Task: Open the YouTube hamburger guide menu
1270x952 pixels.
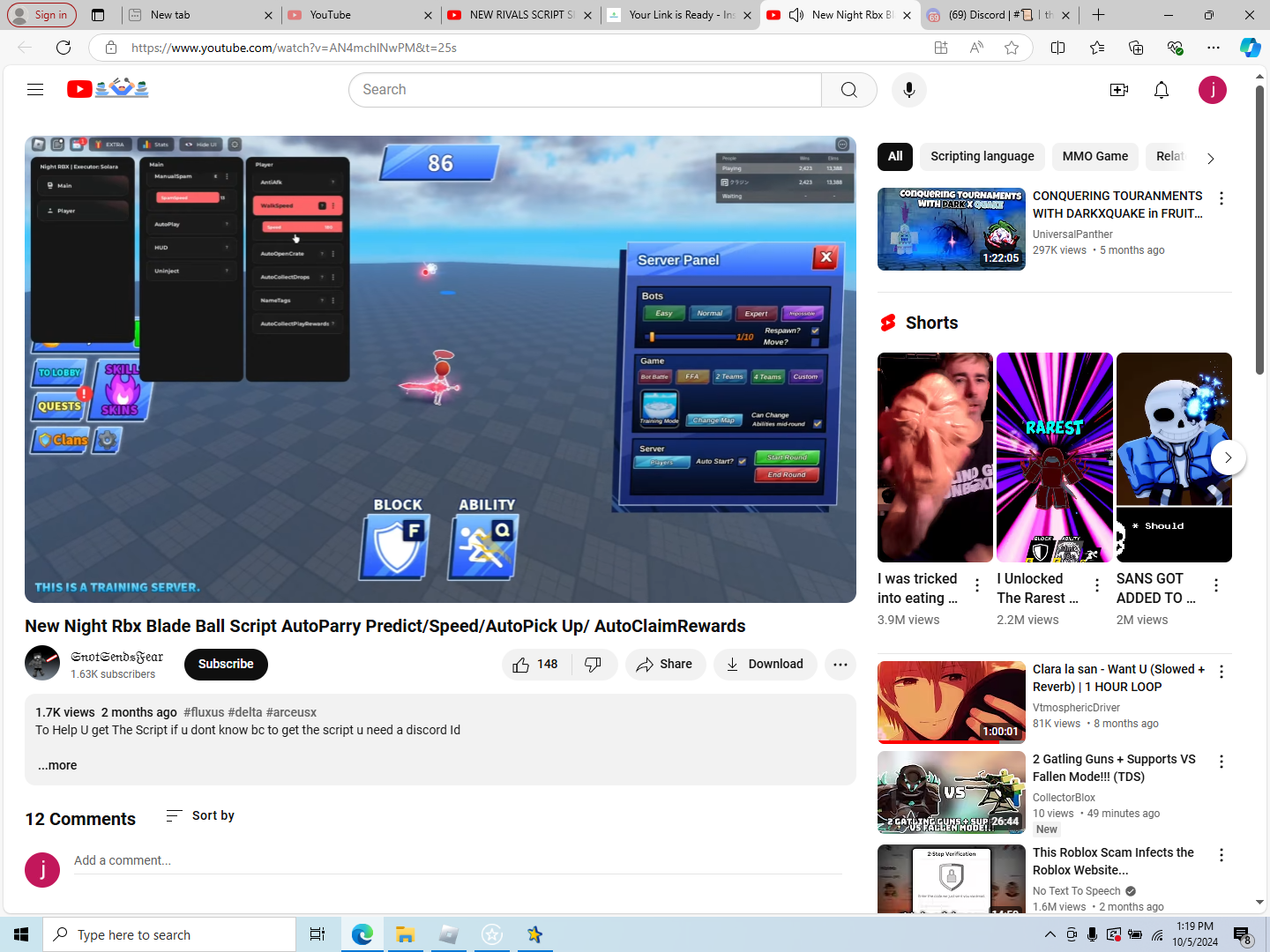Action: (x=35, y=89)
